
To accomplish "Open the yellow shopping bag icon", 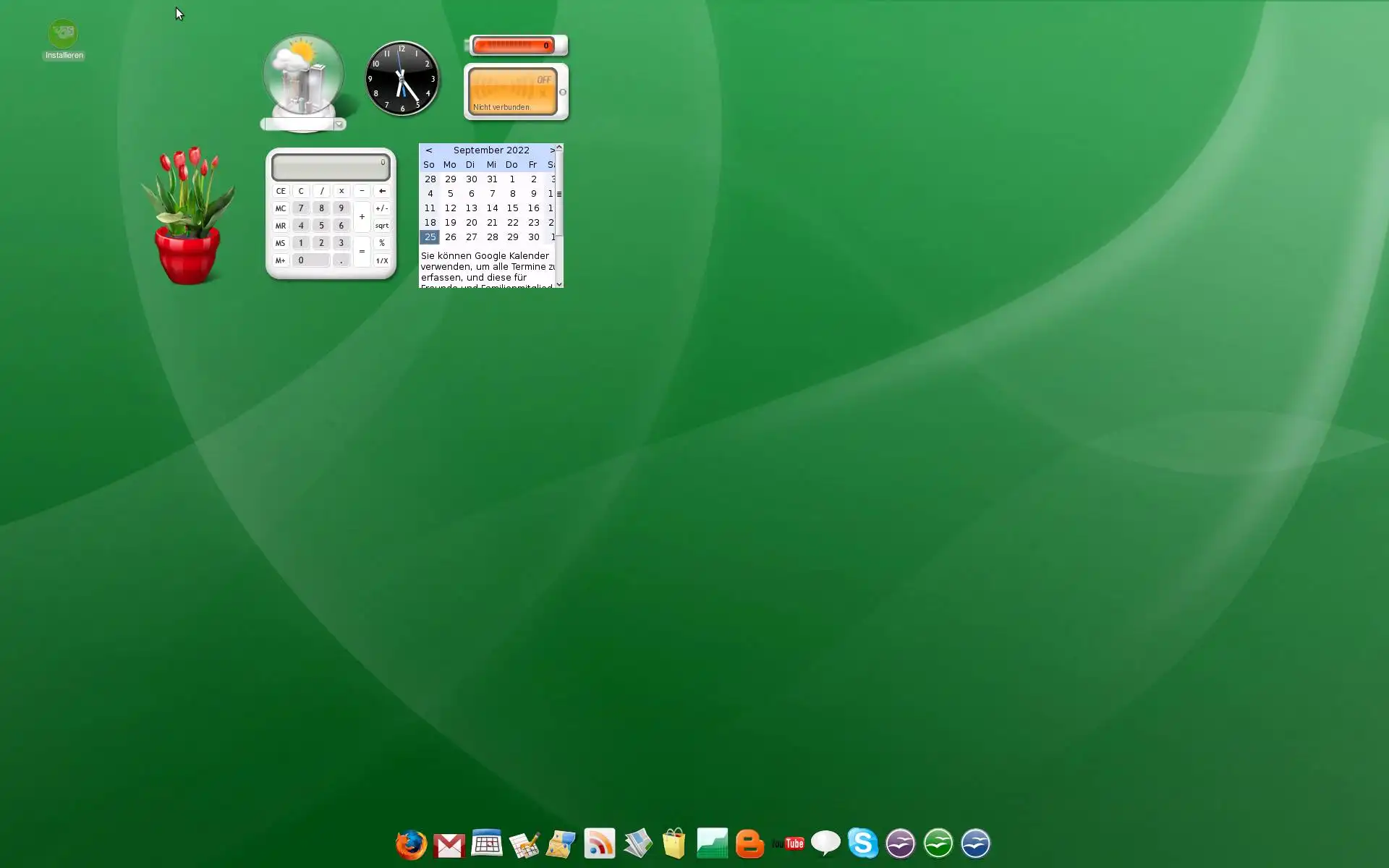I will tap(674, 843).
